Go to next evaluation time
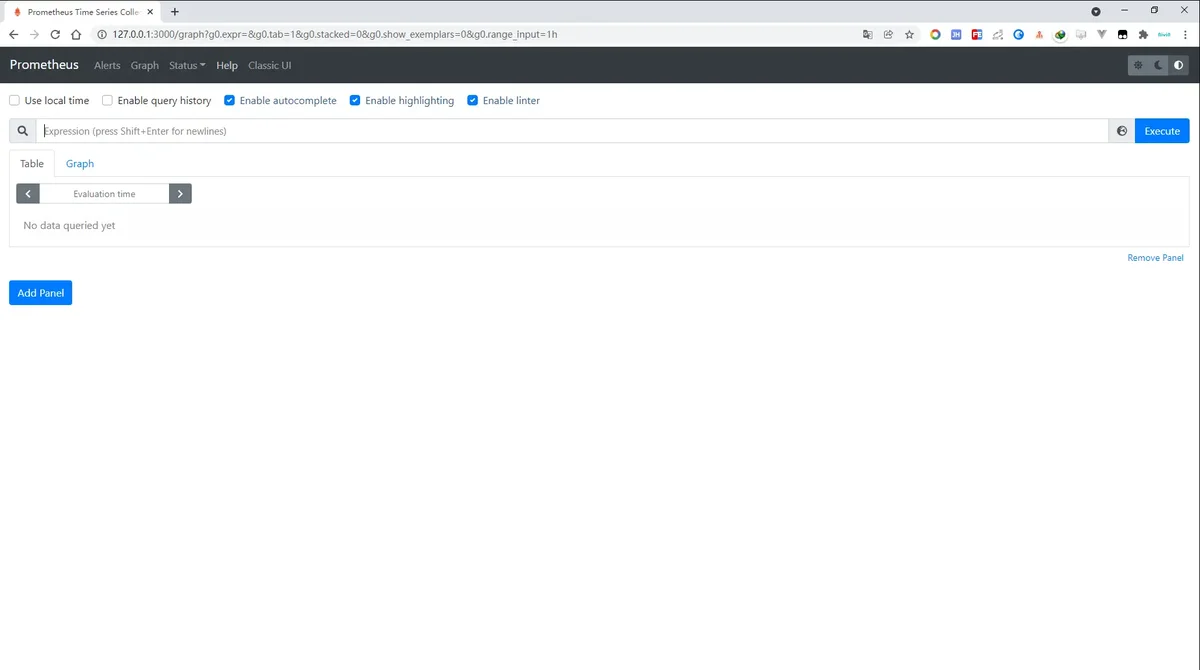 [x=180, y=194]
